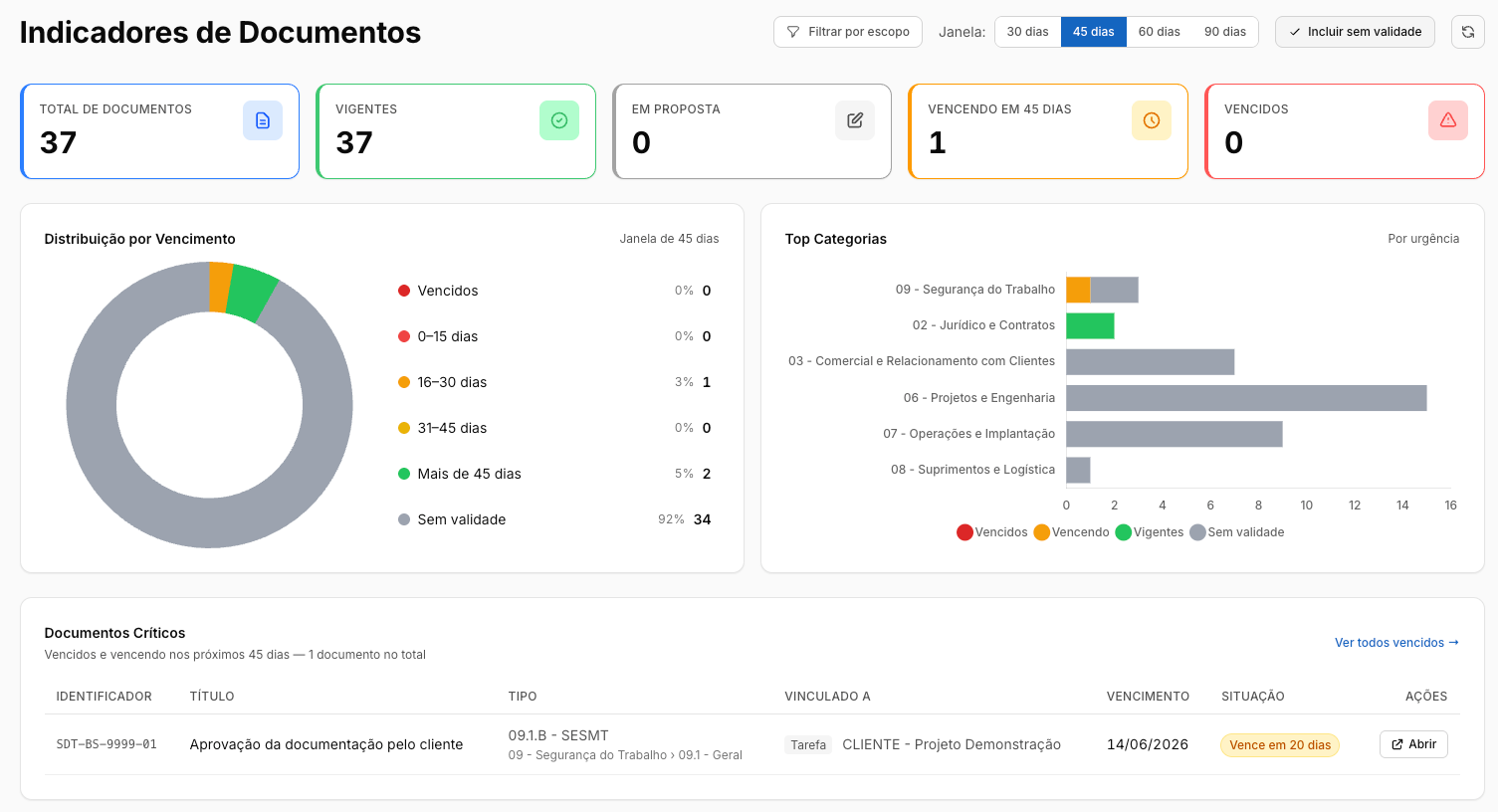1498x812 pixels.
Task: Open Ver todos vencidos link
Action: tap(1396, 643)
